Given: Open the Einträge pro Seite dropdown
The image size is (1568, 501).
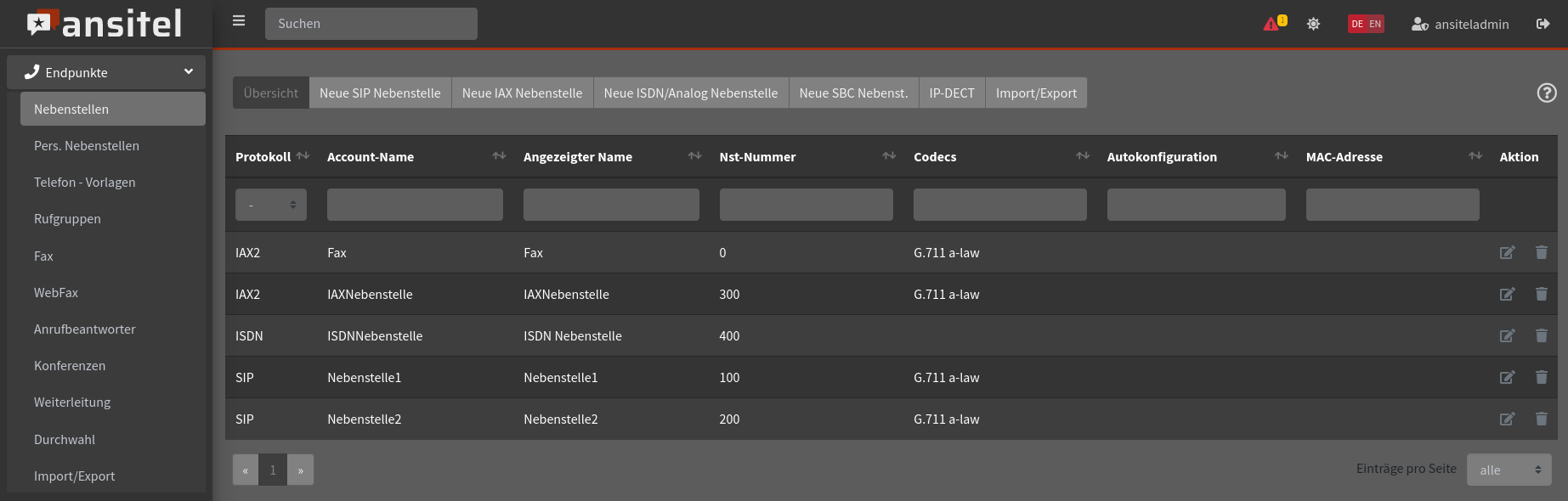Looking at the screenshot, I should point(1509,470).
